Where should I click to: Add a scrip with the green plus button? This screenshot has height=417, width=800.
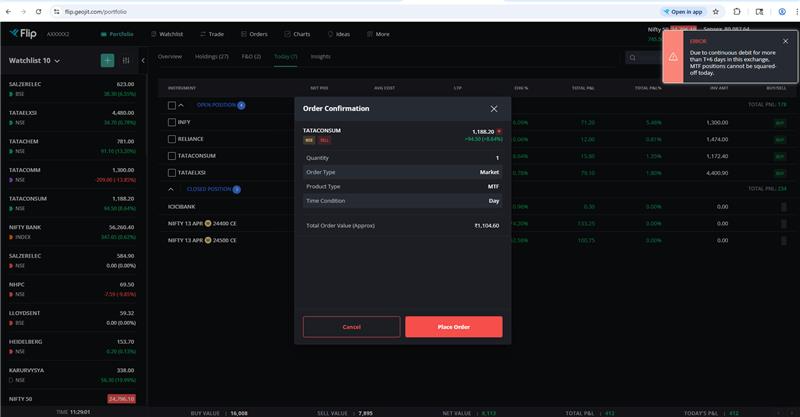coord(107,60)
